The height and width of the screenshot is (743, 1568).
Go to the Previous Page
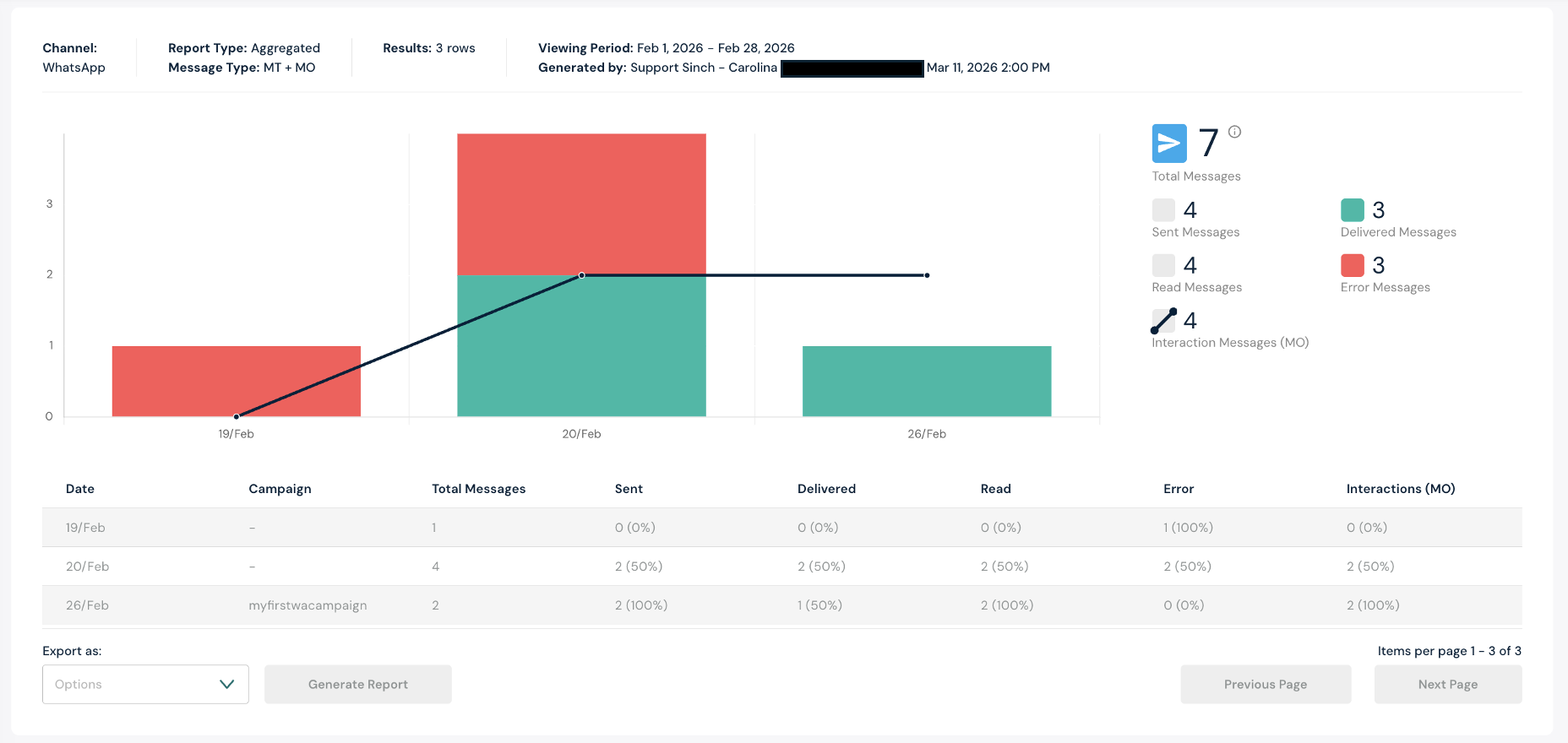point(1265,684)
